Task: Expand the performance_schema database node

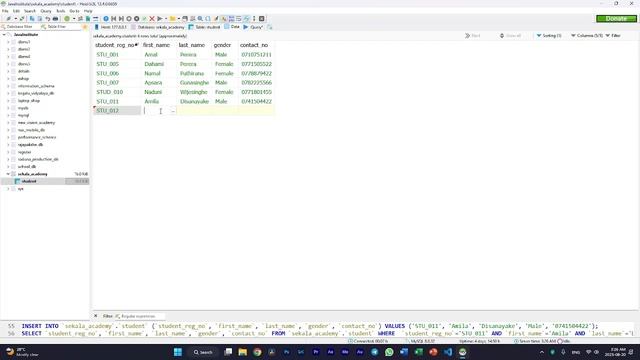Action: click(8, 138)
